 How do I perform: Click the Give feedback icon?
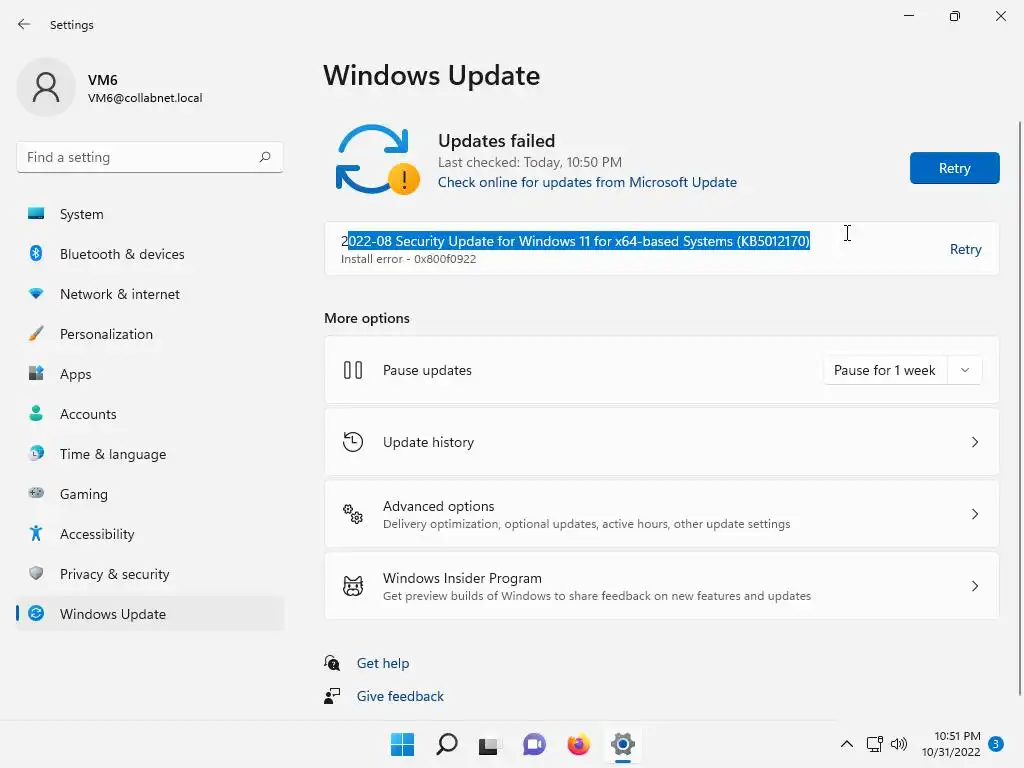pos(332,696)
